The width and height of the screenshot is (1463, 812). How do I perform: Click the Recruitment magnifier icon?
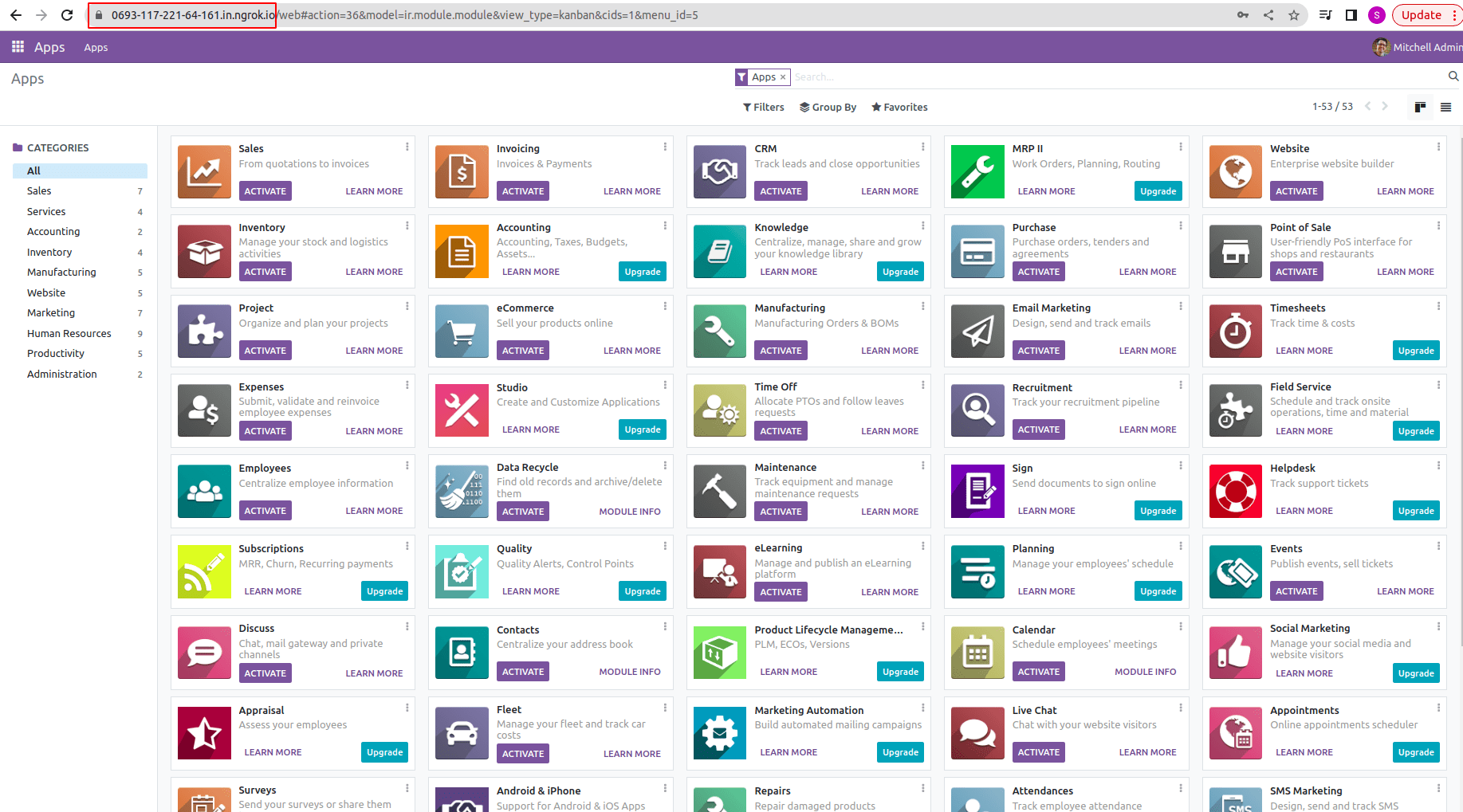tap(977, 410)
